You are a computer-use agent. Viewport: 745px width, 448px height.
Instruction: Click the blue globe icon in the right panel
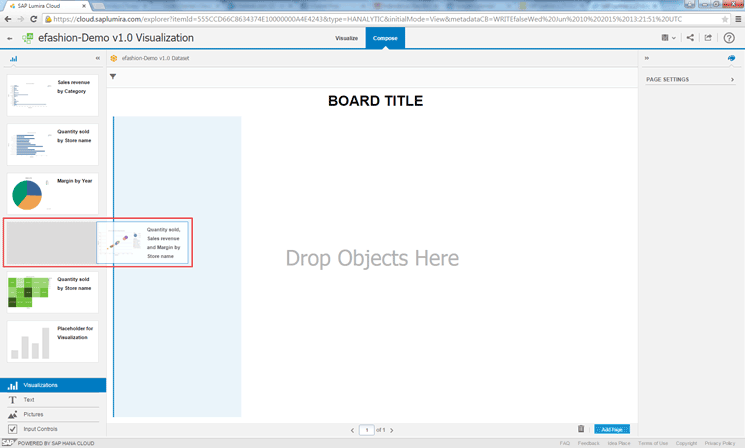(x=731, y=58)
